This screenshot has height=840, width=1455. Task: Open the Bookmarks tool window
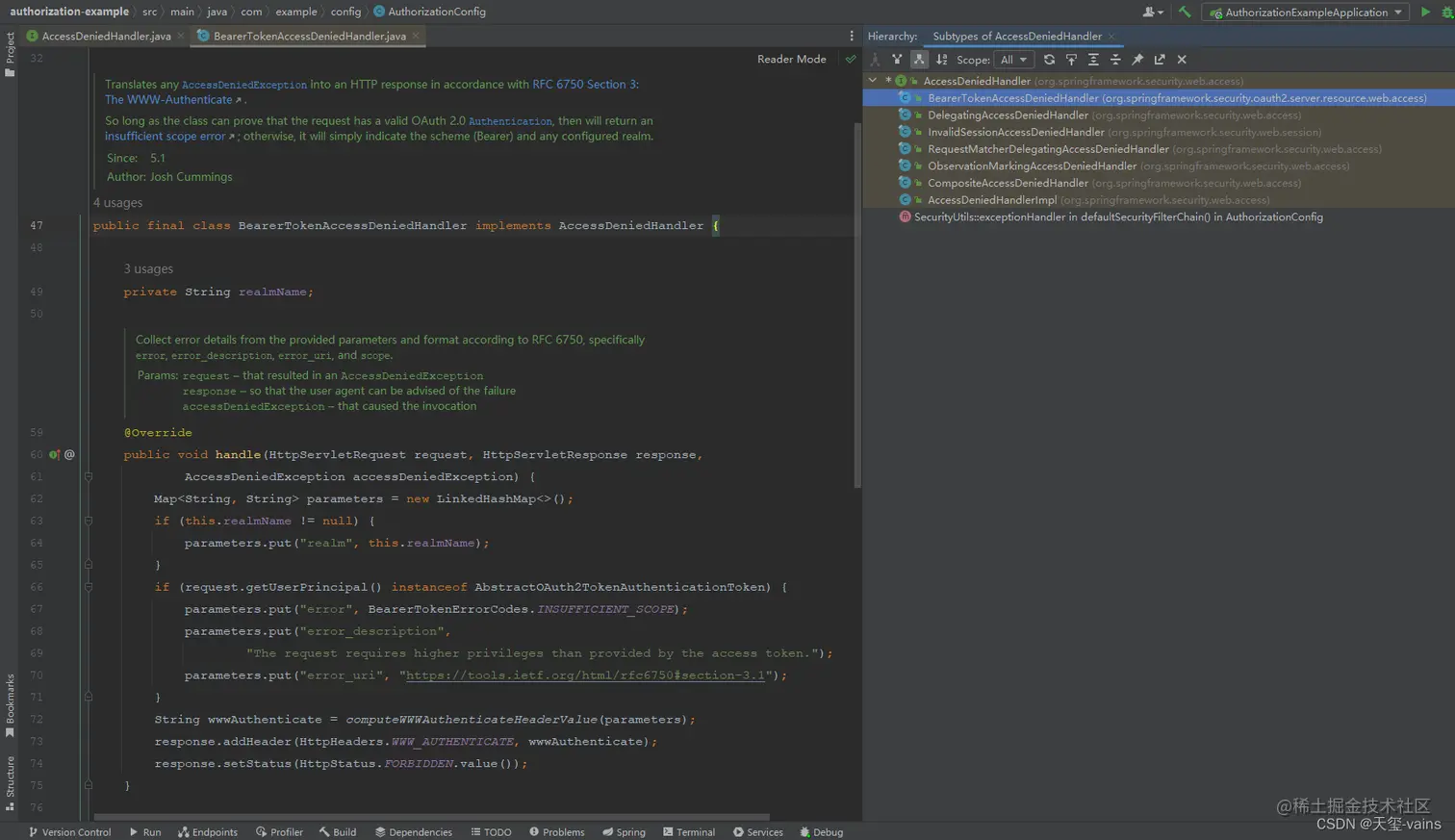(x=10, y=706)
